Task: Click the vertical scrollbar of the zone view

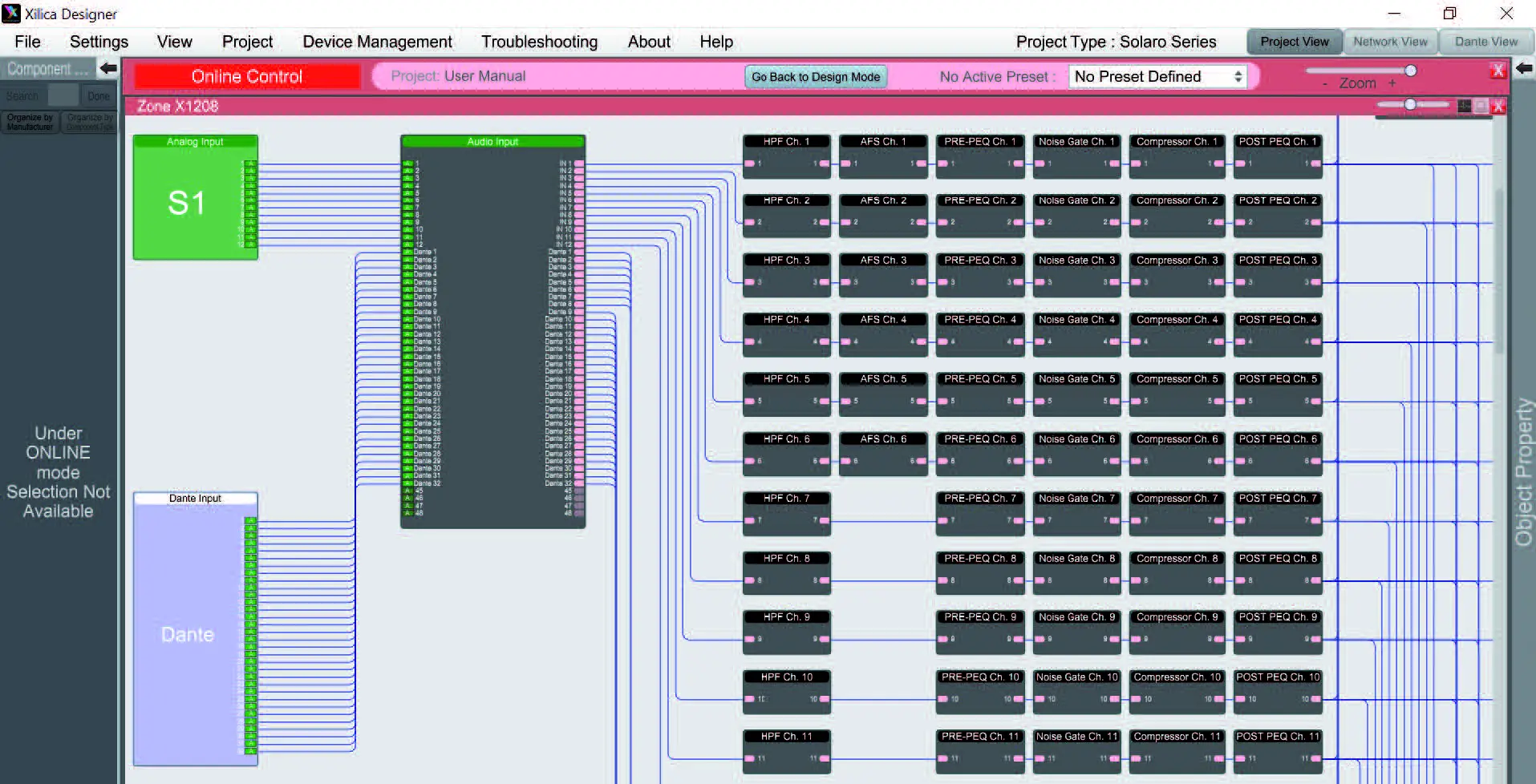Action: pyautogui.click(x=1498, y=271)
